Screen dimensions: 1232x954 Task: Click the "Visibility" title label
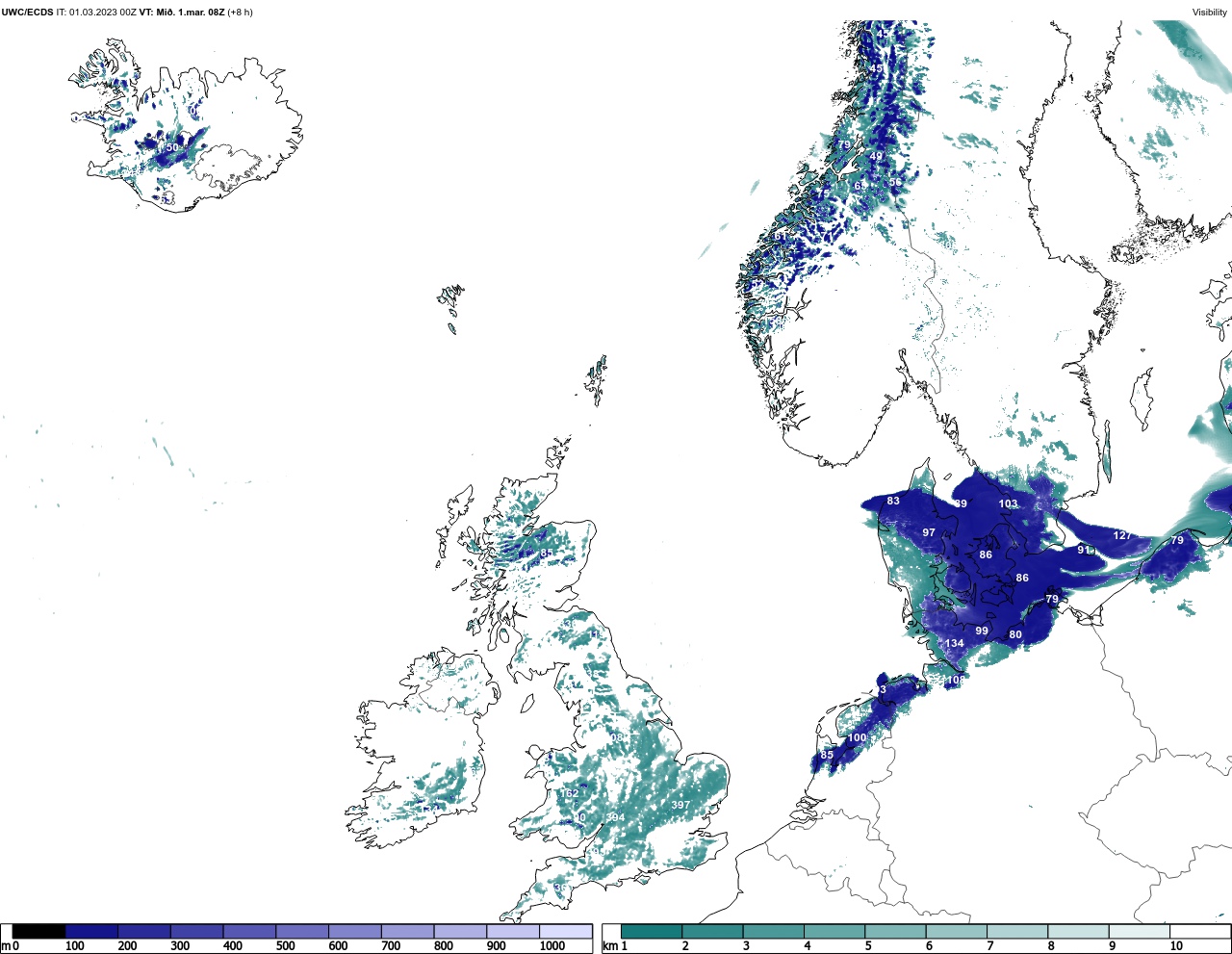1210,13
